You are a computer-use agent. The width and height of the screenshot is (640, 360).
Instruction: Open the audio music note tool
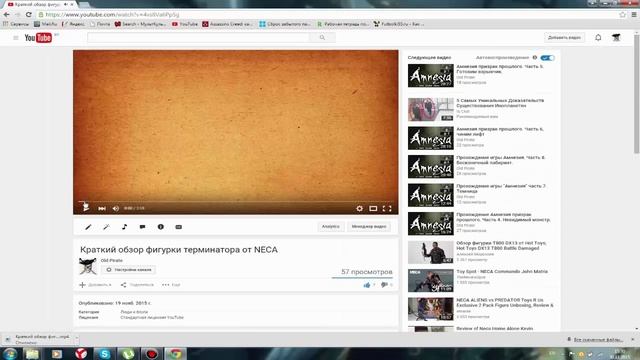point(124,227)
